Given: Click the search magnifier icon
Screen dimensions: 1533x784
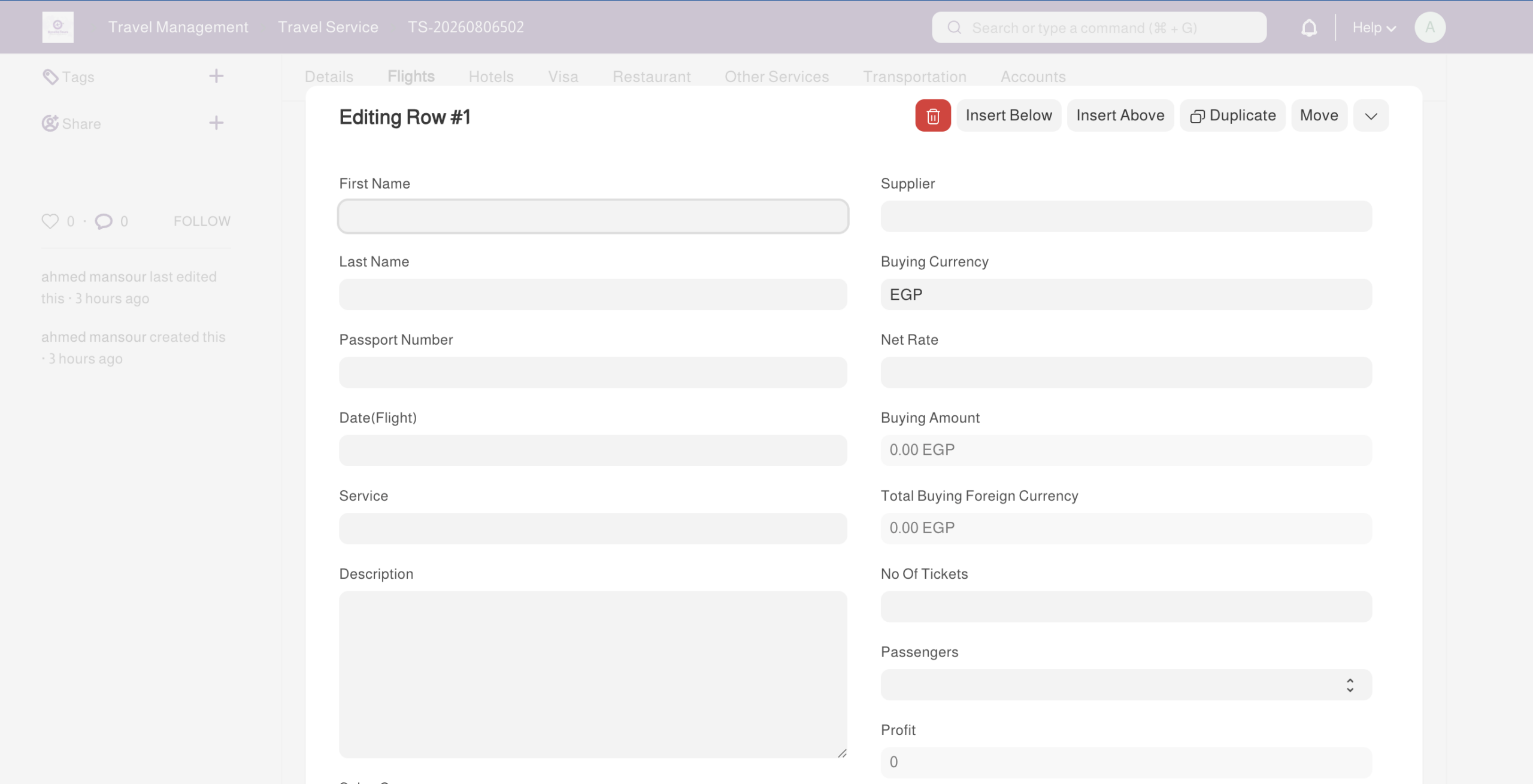Looking at the screenshot, I should pos(955,28).
